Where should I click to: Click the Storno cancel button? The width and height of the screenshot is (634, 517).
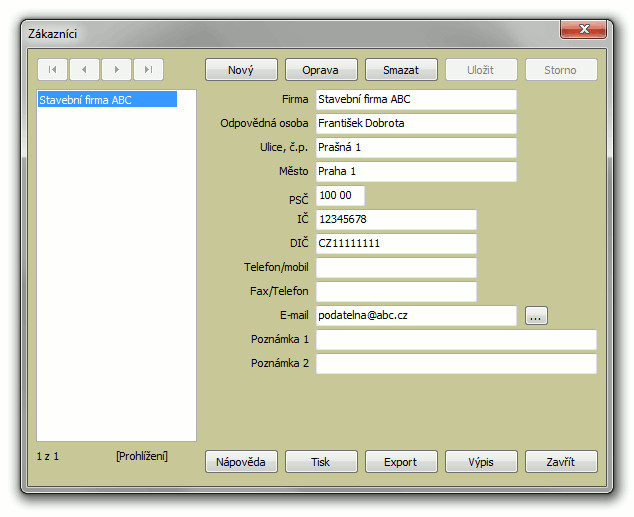[561, 70]
